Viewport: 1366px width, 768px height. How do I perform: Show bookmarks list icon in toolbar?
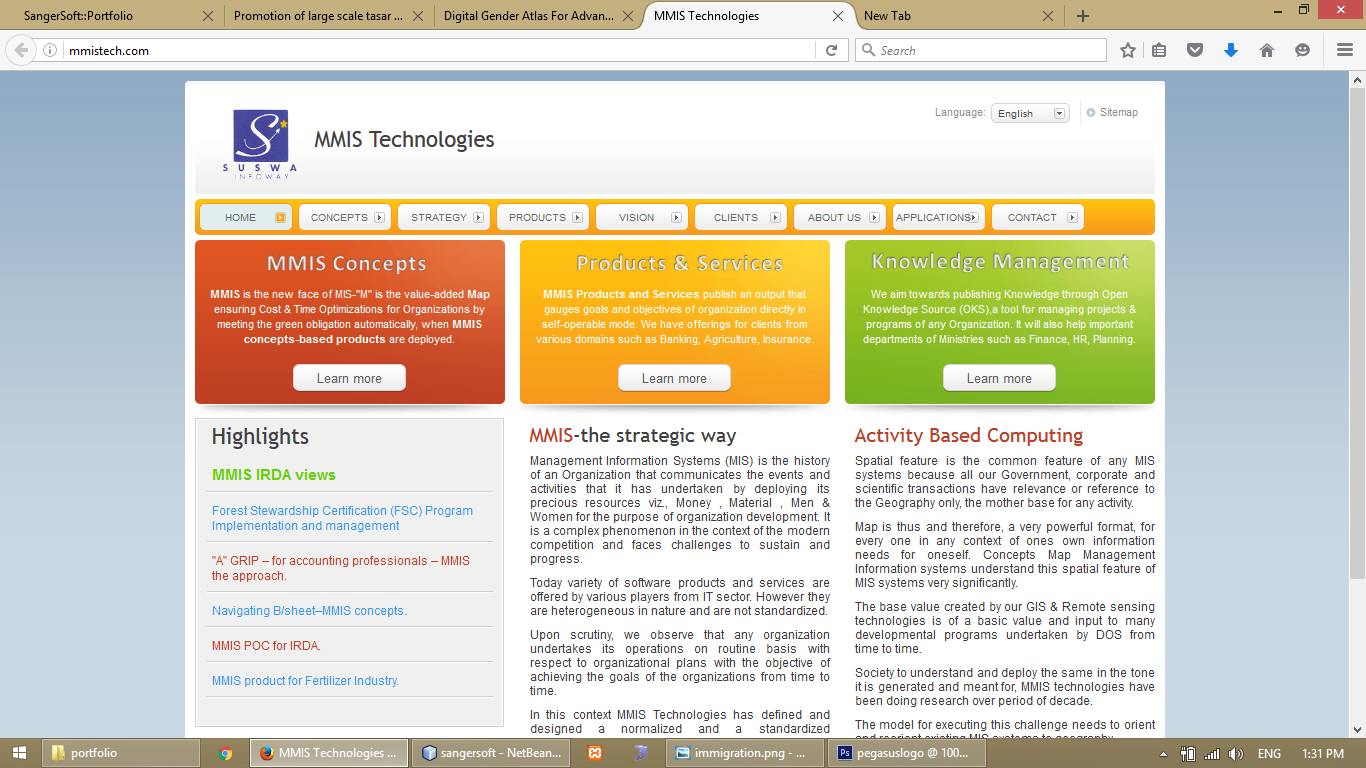click(1160, 50)
